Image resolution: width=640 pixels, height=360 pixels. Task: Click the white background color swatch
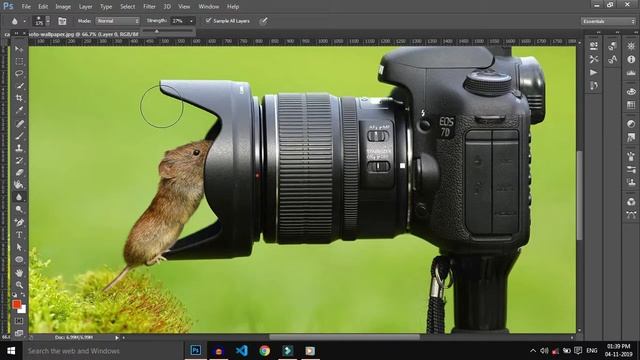click(x=23, y=310)
